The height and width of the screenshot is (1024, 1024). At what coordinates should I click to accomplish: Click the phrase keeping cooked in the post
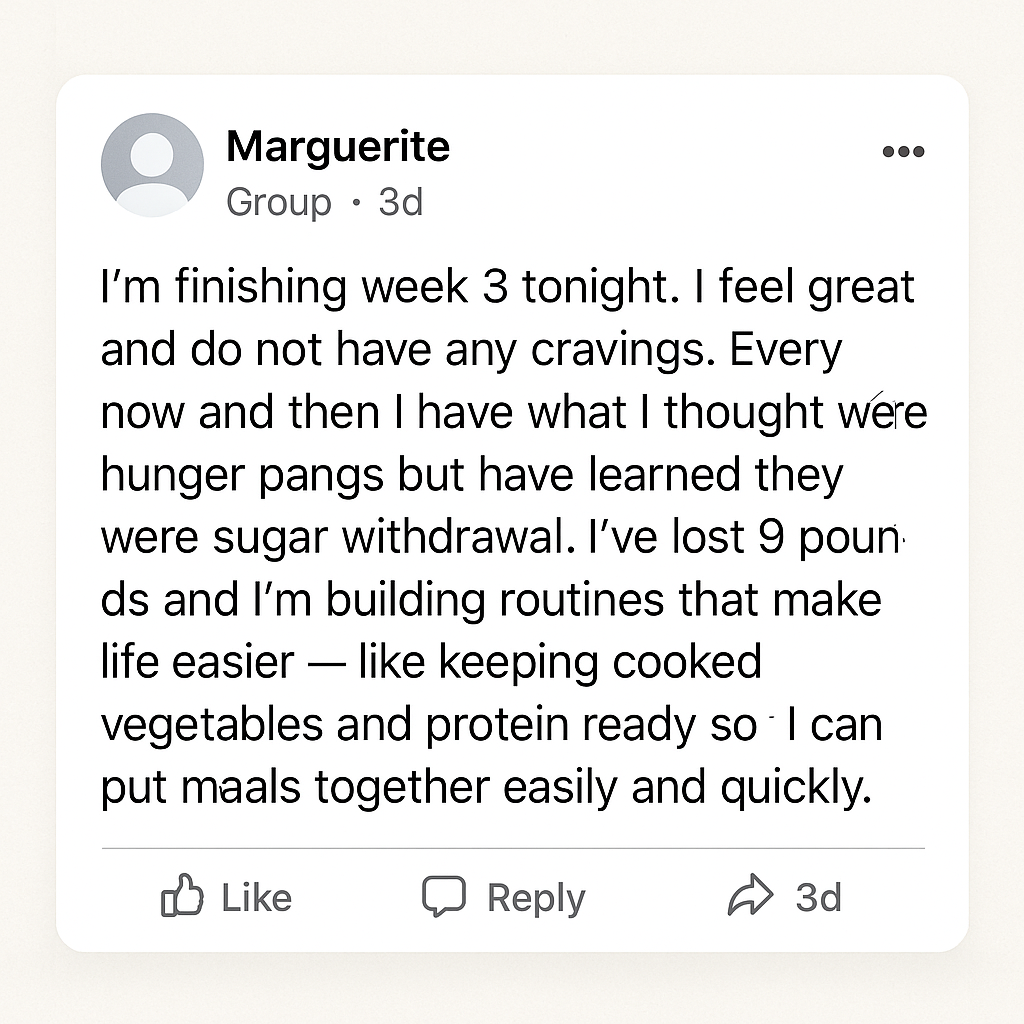coord(600,662)
